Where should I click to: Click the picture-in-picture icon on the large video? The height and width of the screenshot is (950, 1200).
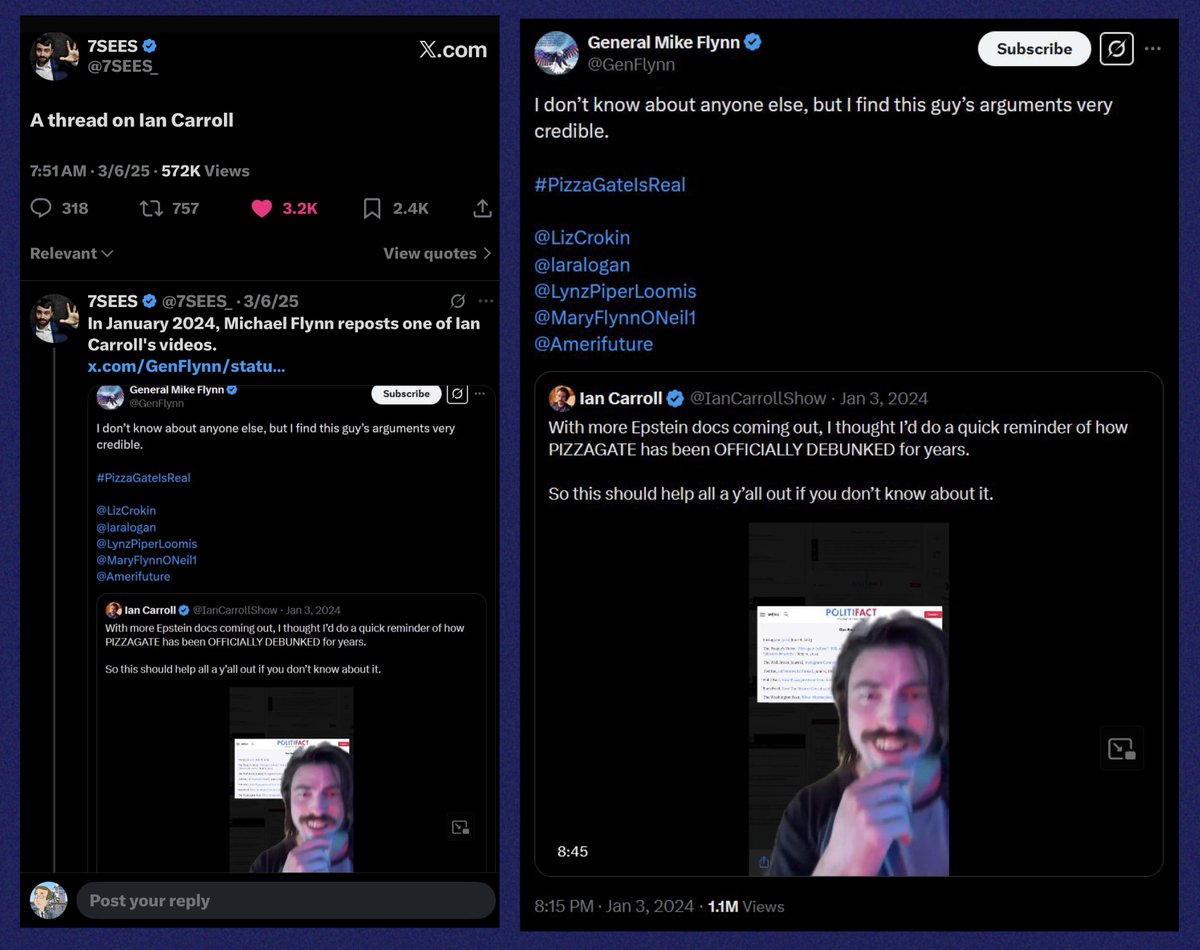(1121, 748)
